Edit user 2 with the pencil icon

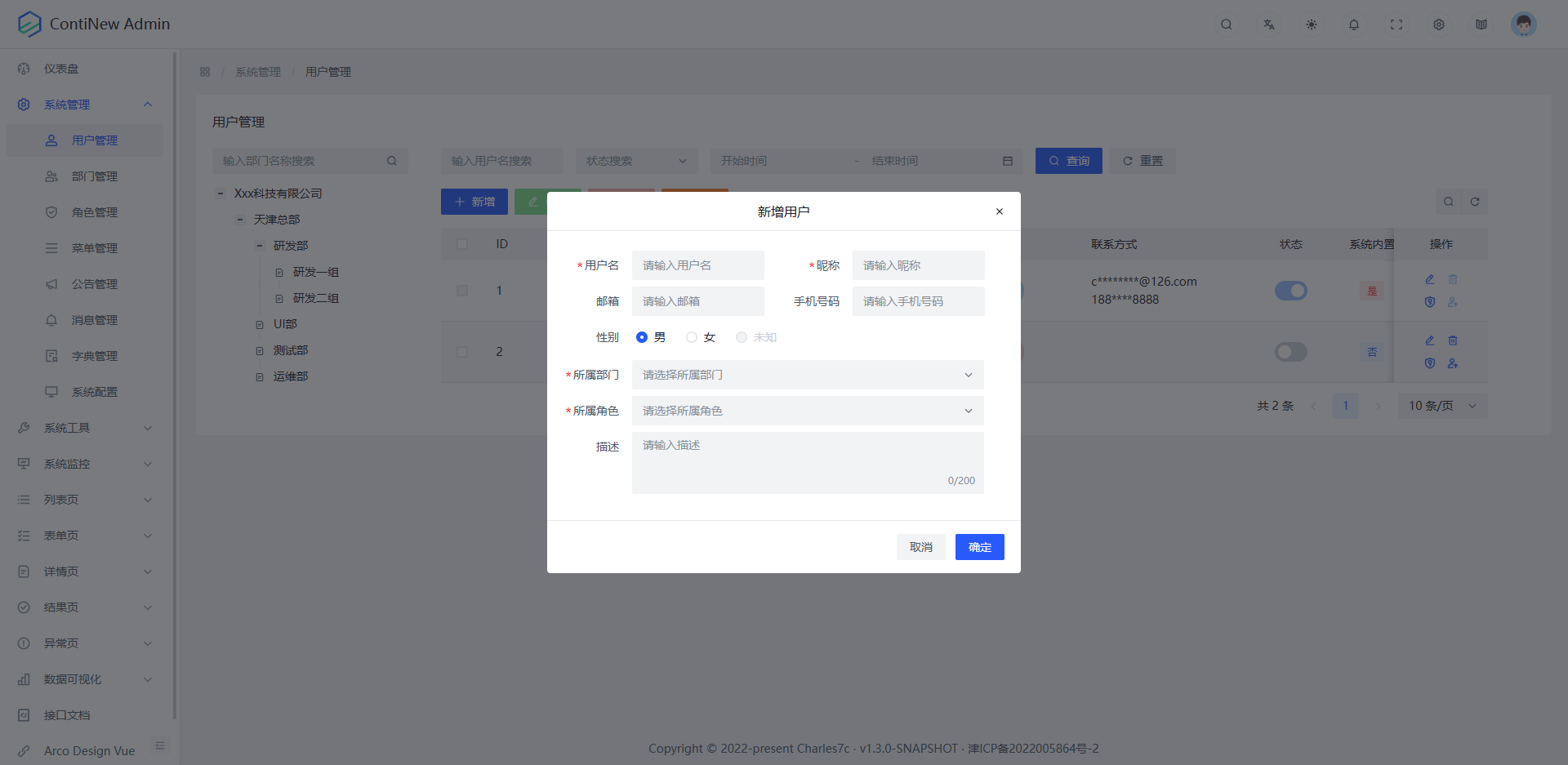[x=1429, y=340]
